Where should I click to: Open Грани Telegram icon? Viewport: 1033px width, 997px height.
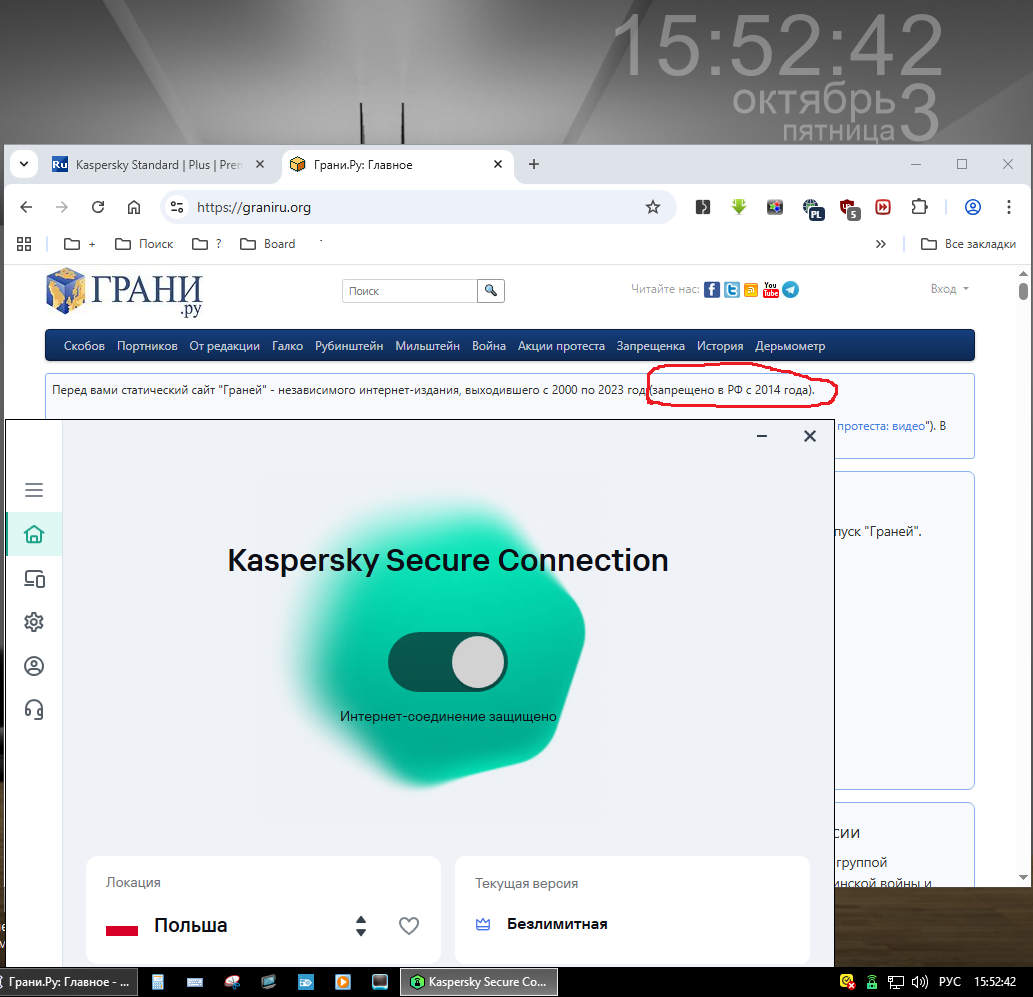tap(791, 290)
